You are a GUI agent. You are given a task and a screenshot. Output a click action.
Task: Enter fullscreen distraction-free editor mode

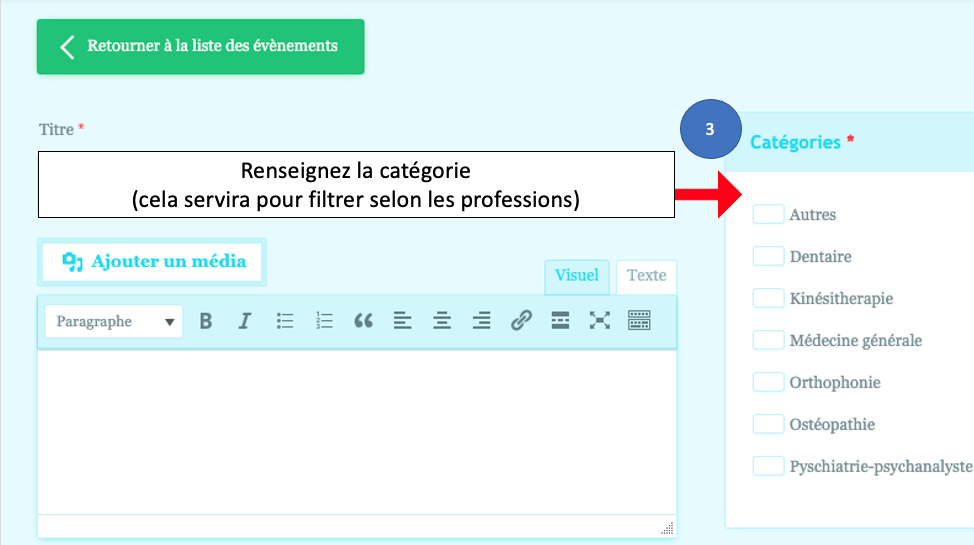(x=599, y=321)
